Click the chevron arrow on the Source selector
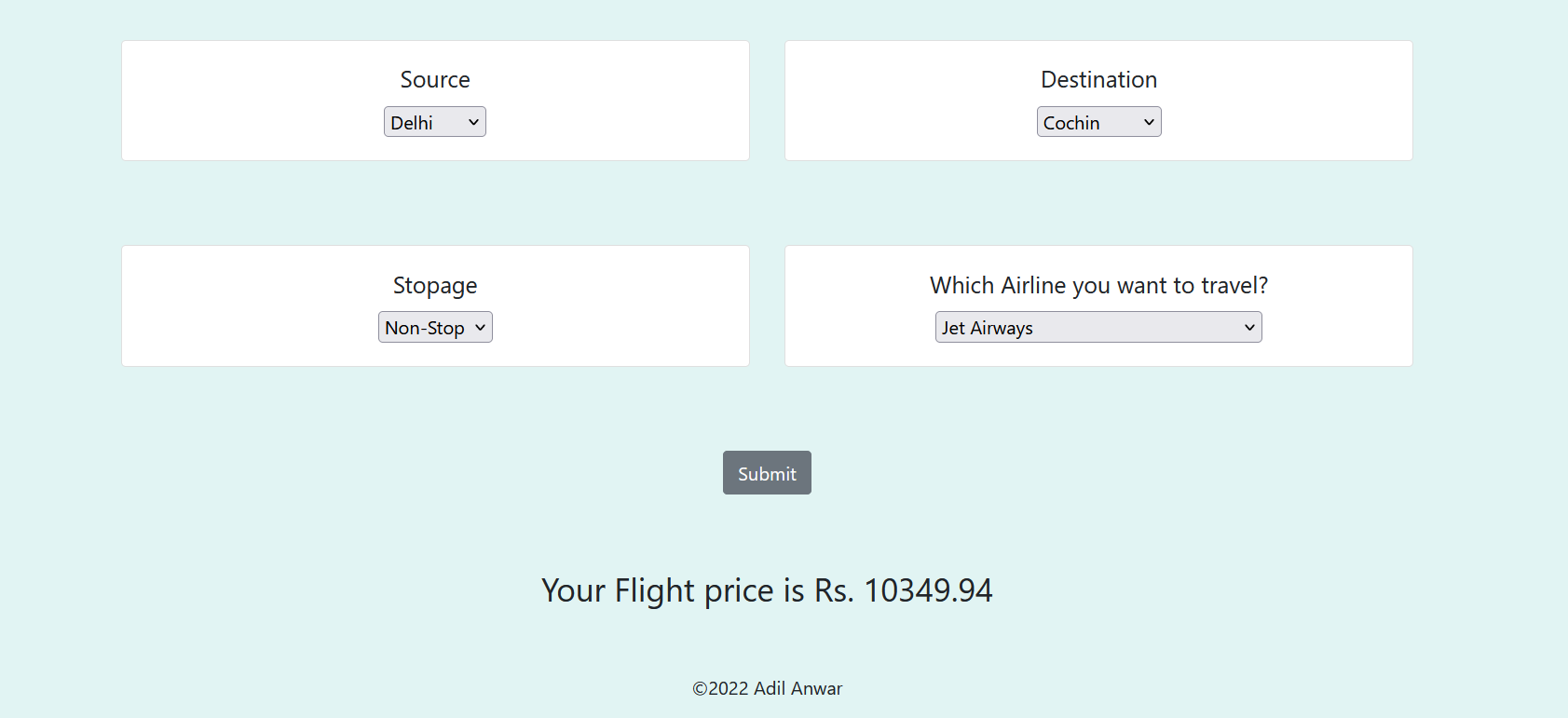The width and height of the screenshot is (1568, 718). coord(472,121)
